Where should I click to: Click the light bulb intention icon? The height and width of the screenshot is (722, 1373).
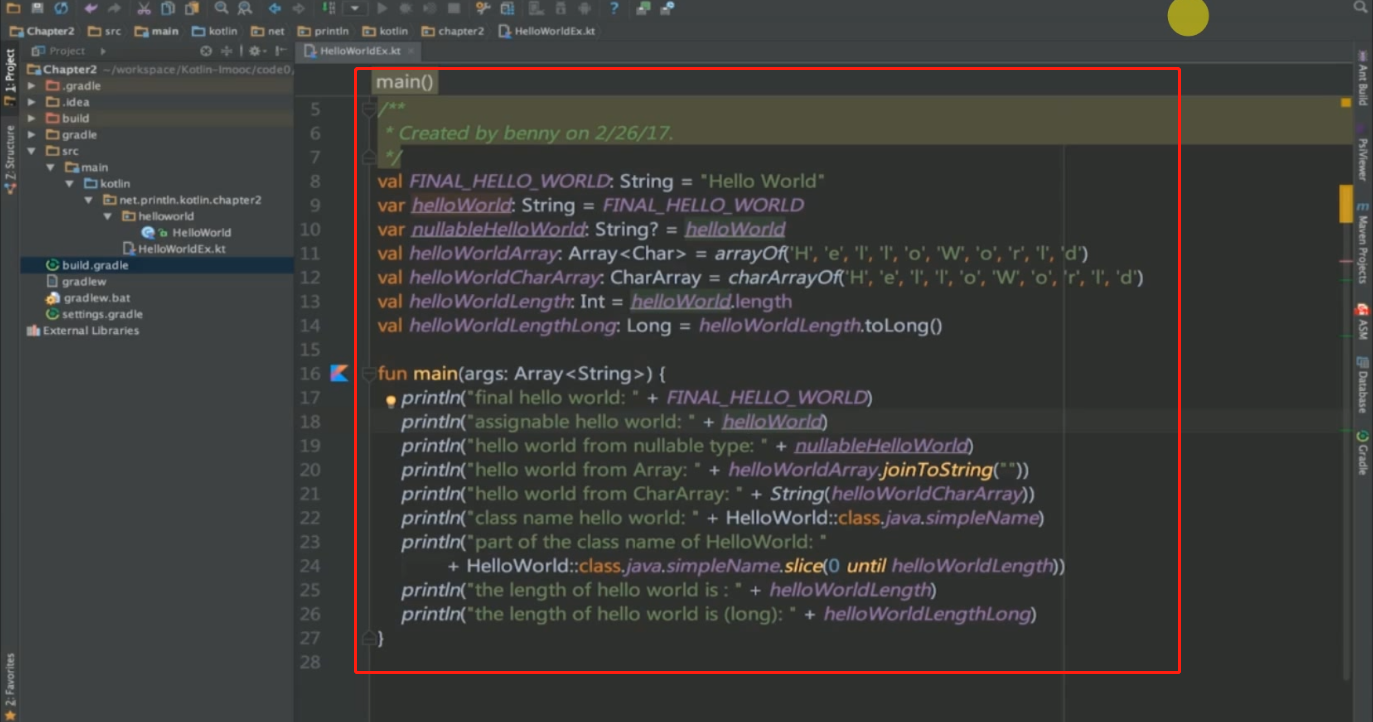coord(392,400)
